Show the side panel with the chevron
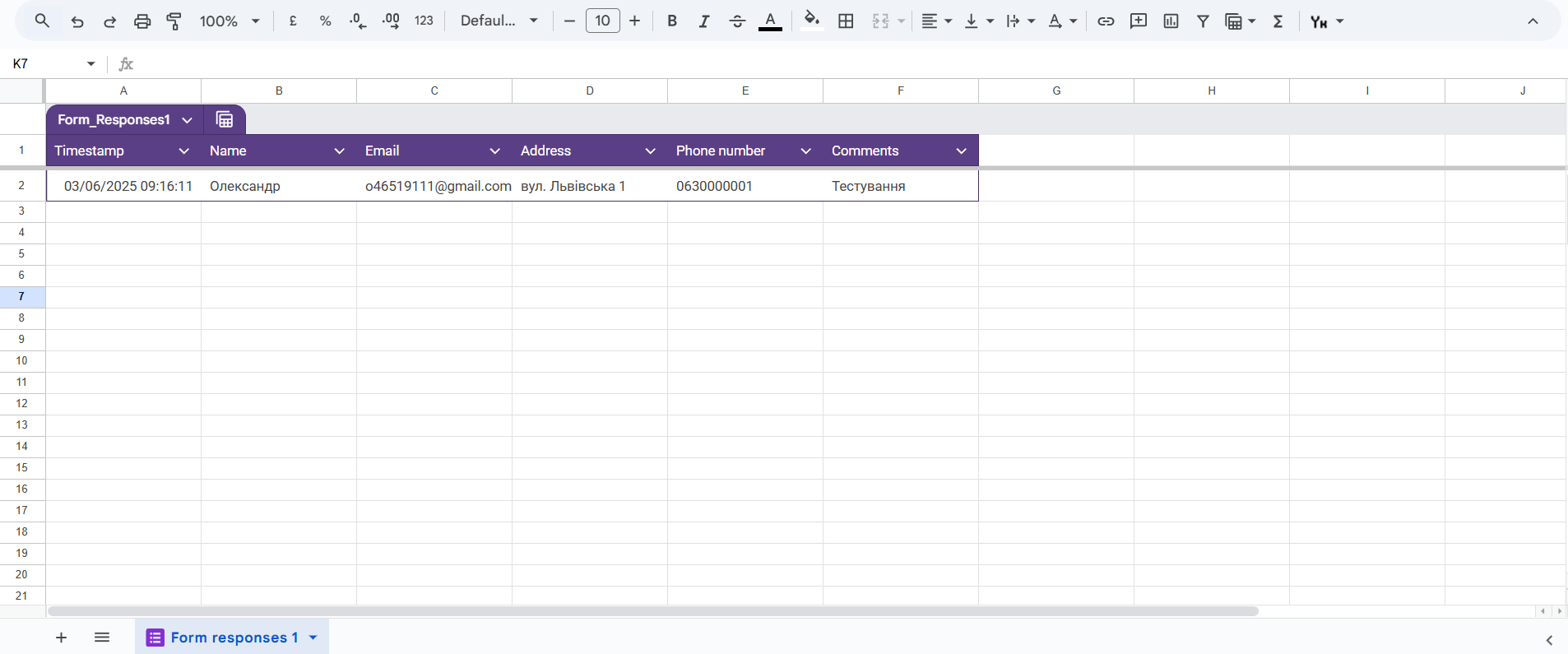Viewport: 1568px width, 654px height. click(1549, 640)
